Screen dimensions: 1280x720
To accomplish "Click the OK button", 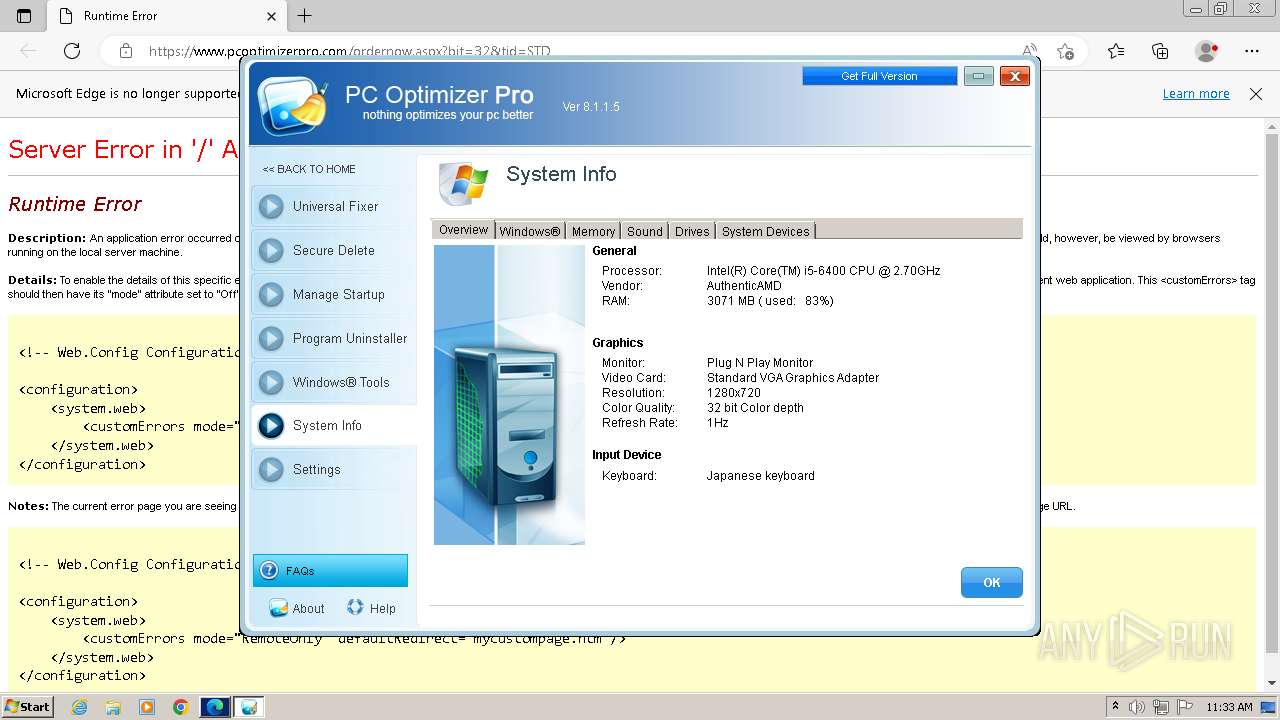I will tap(992, 583).
